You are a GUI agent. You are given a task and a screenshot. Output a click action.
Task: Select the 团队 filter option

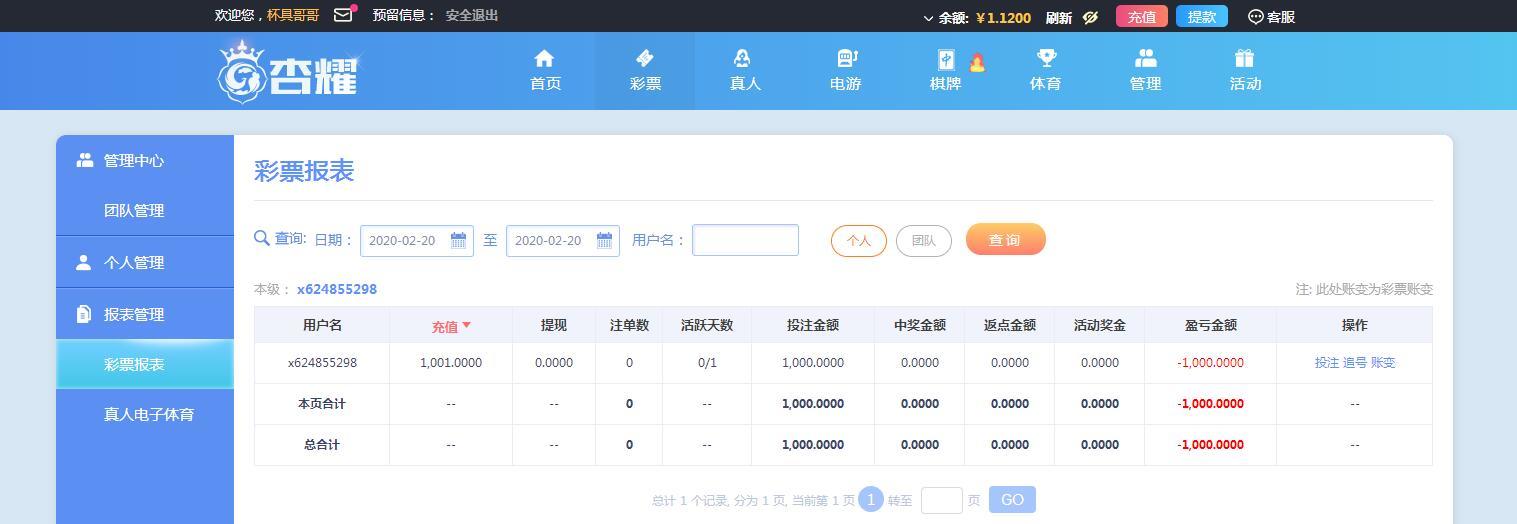click(924, 240)
